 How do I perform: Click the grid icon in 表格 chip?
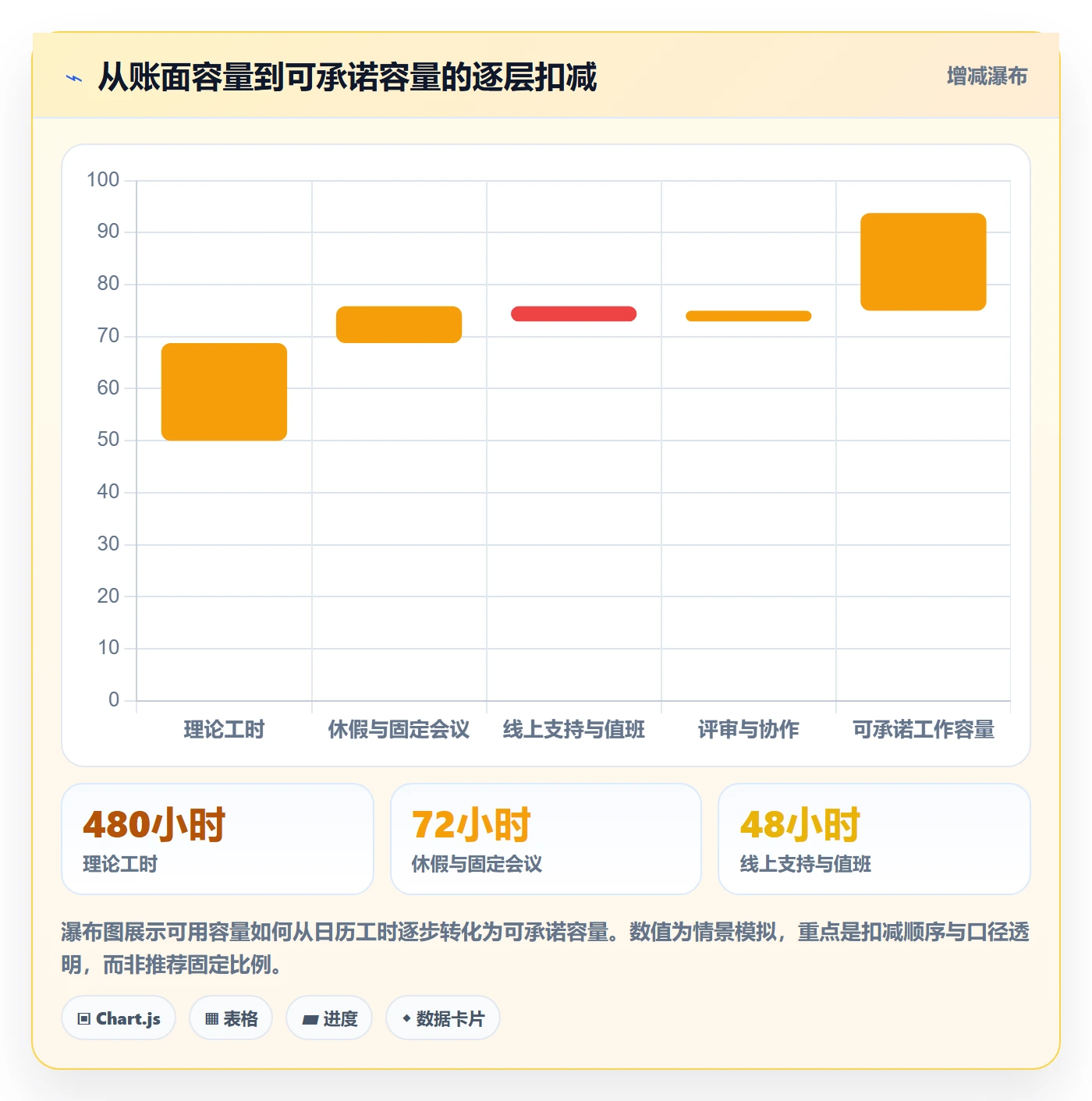click(211, 1018)
